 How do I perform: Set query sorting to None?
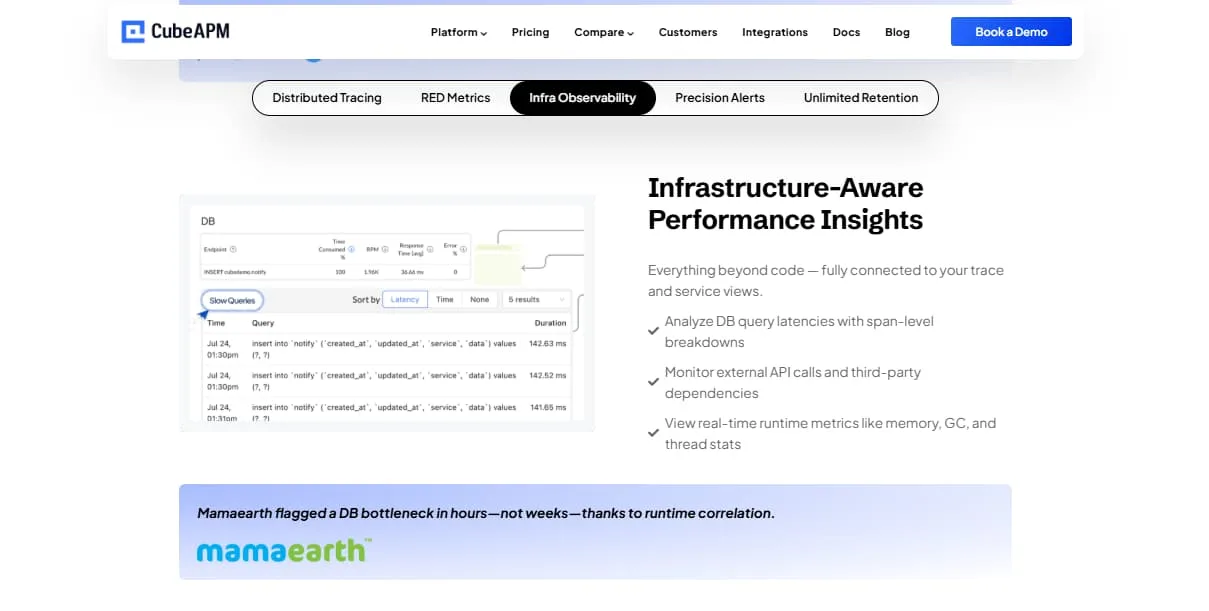point(479,299)
